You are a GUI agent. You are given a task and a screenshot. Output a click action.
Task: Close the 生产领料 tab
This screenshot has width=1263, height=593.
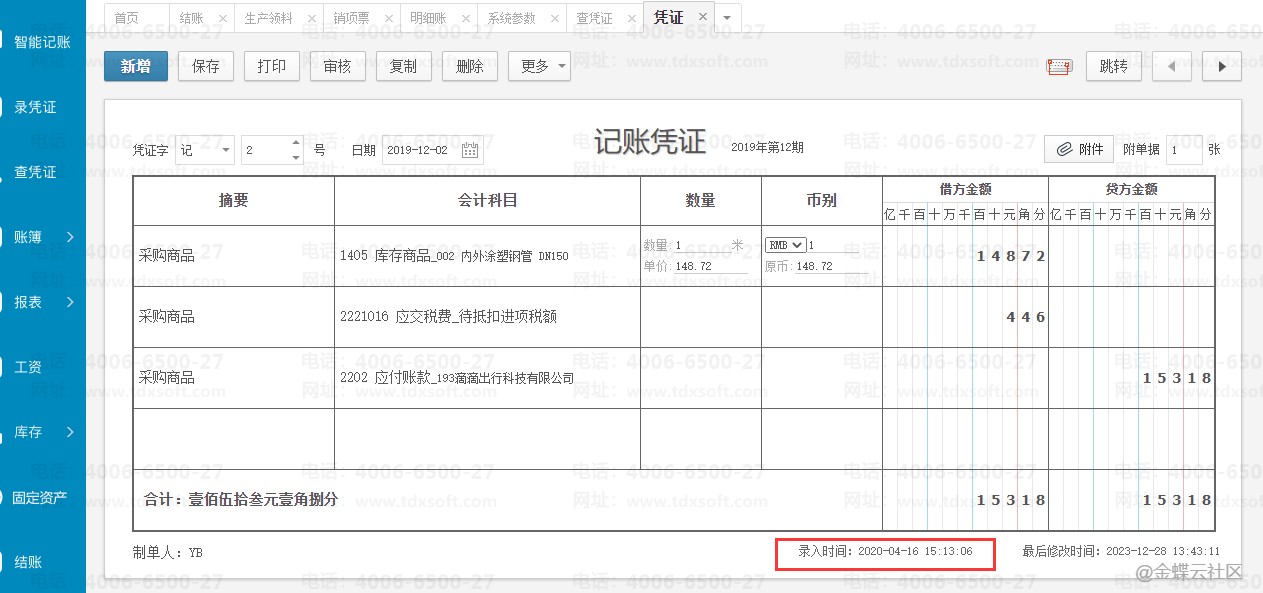tap(312, 18)
